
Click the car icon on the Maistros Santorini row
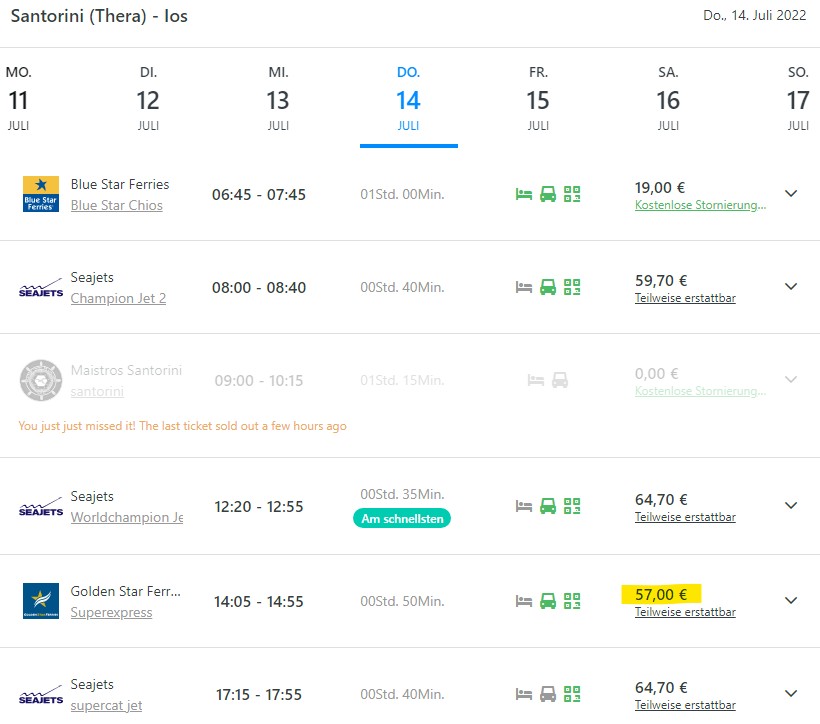click(560, 380)
